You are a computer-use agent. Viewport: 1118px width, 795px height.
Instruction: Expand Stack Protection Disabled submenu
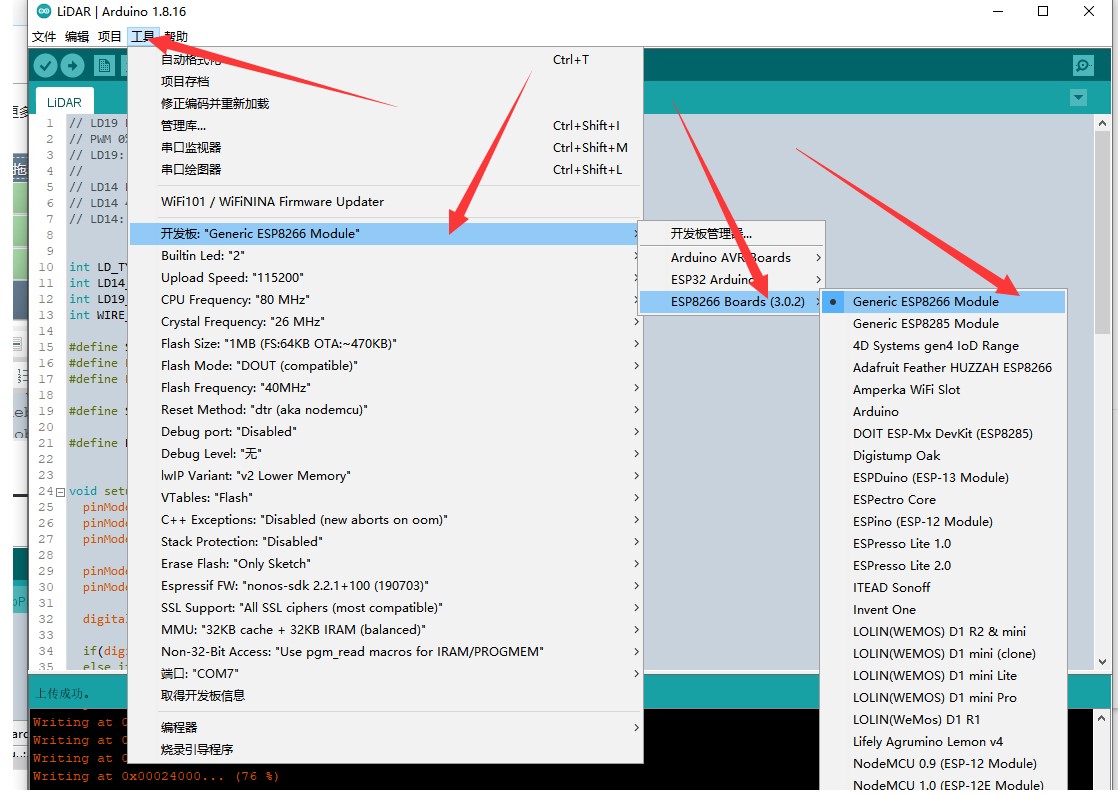click(x=386, y=542)
